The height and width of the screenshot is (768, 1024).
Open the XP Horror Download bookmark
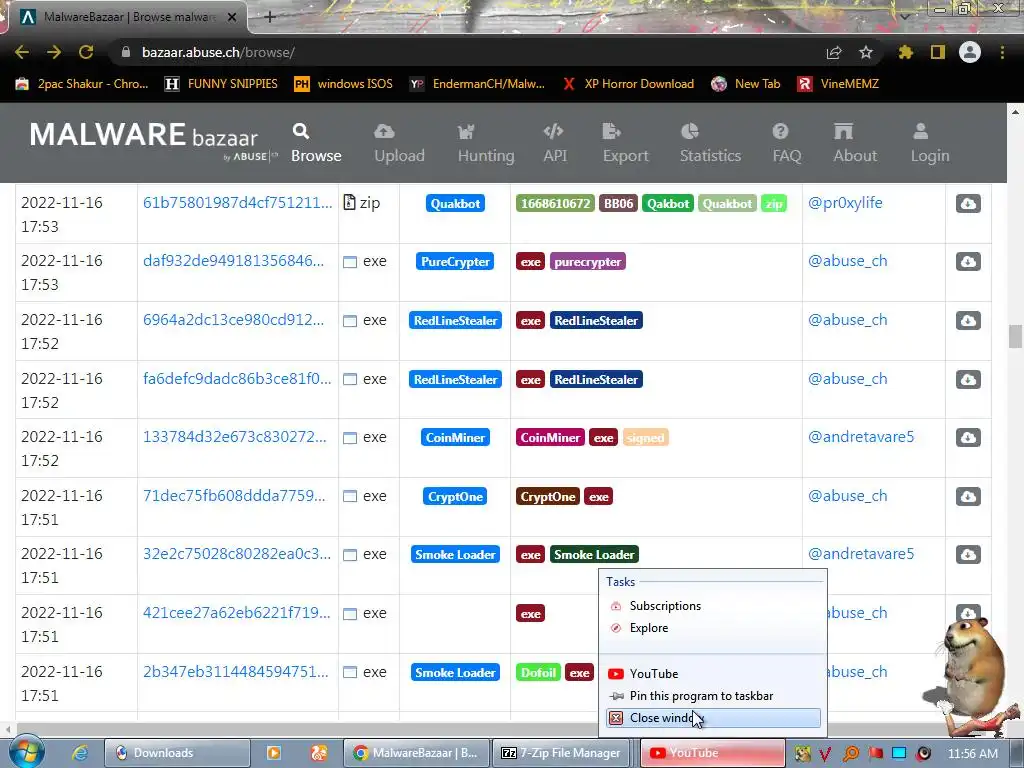[628, 84]
